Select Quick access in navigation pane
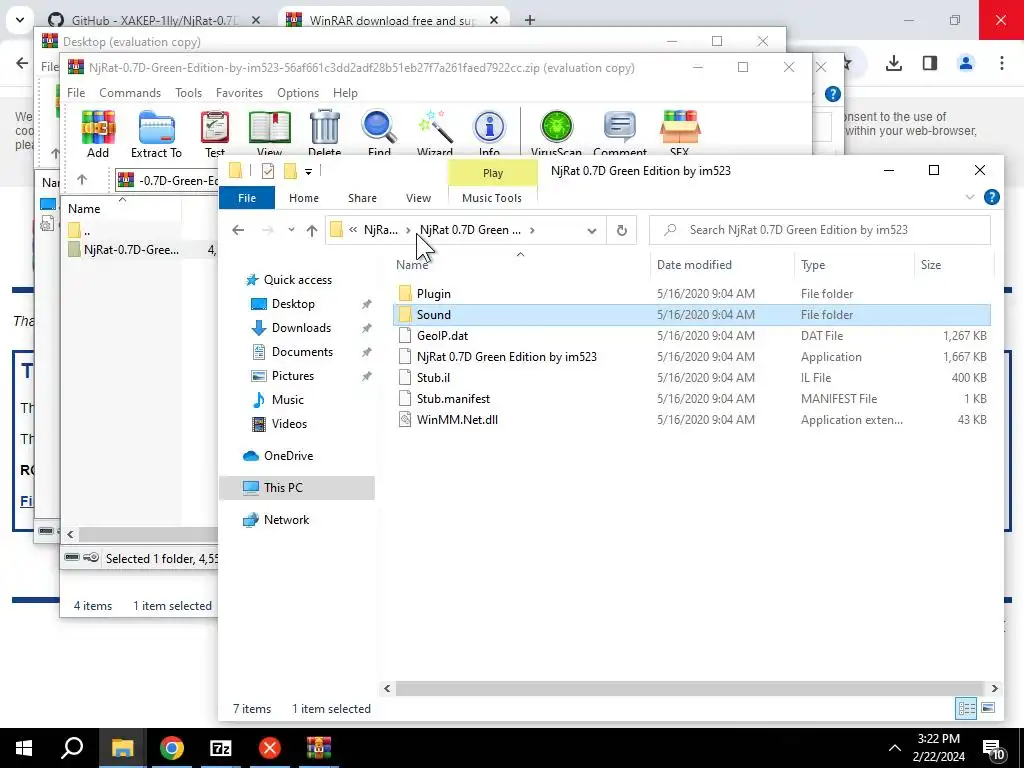This screenshot has height=768, width=1024. [x=297, y=280]
